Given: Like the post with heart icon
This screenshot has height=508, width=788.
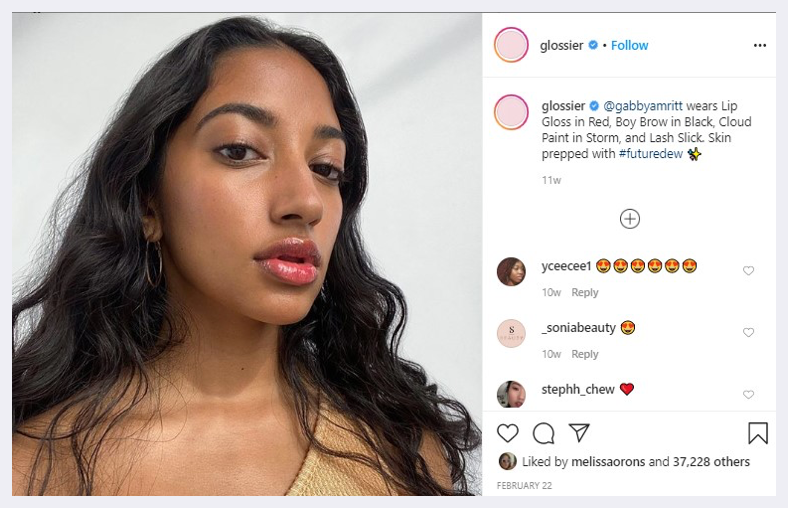Looking at the screenshot, I should (508, 433).
